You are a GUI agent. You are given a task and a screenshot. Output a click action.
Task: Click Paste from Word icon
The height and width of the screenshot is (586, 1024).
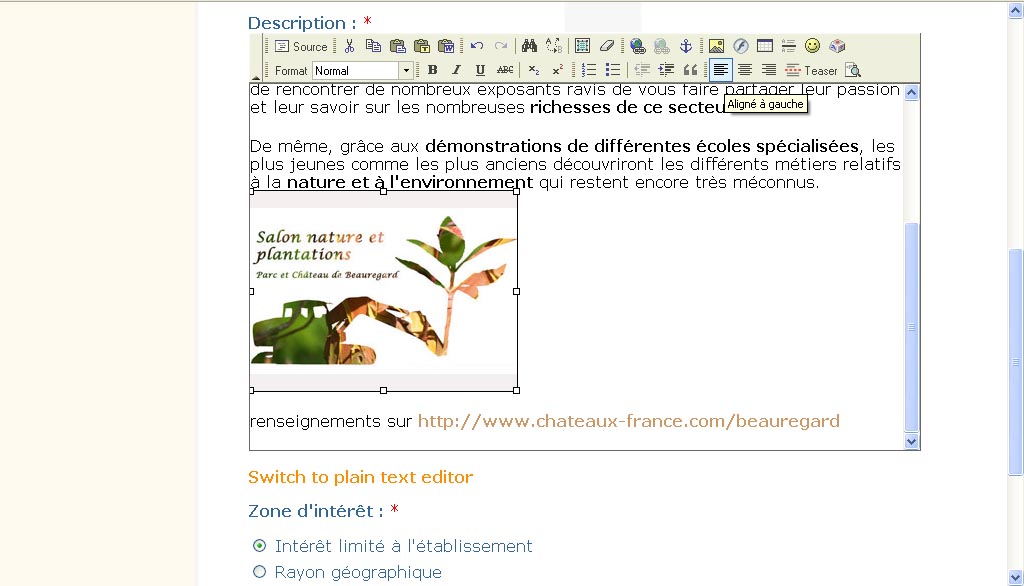tap(446, 46)
